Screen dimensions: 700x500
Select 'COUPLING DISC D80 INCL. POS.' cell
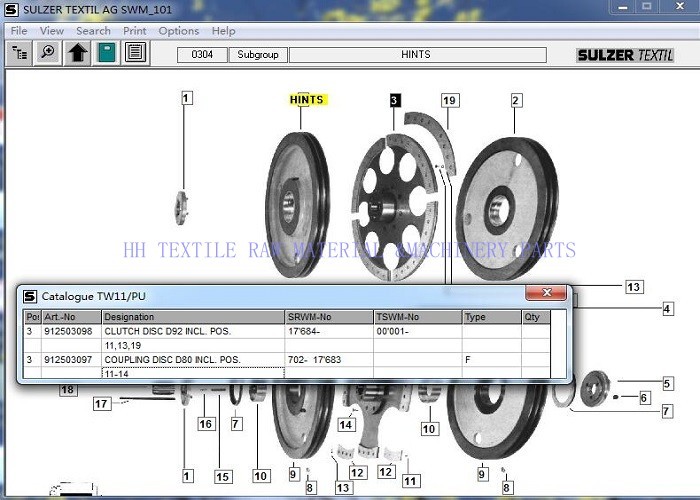click(x=193, y=359)
